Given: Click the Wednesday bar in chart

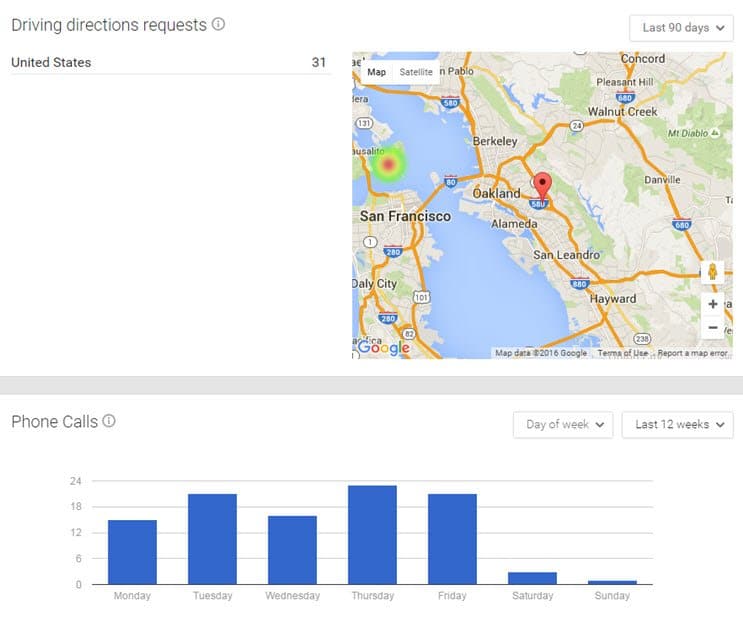Looking at the screenshot, I should (292, 550).
